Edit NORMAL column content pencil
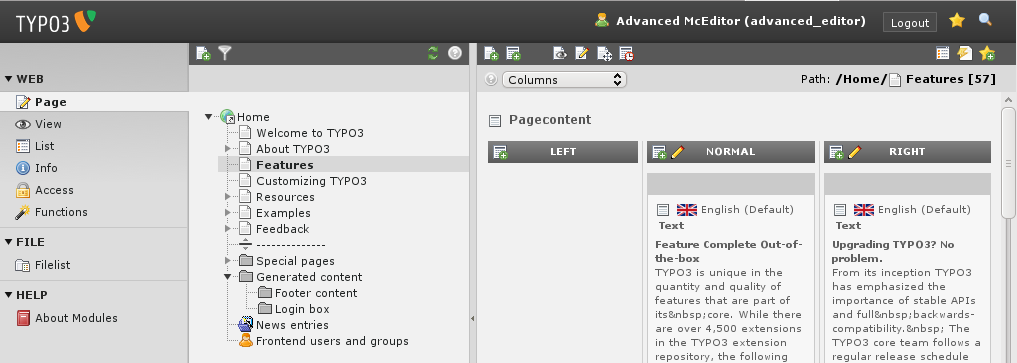The width and height of the screenshot is (1017, 363). [x=677, y=152]
